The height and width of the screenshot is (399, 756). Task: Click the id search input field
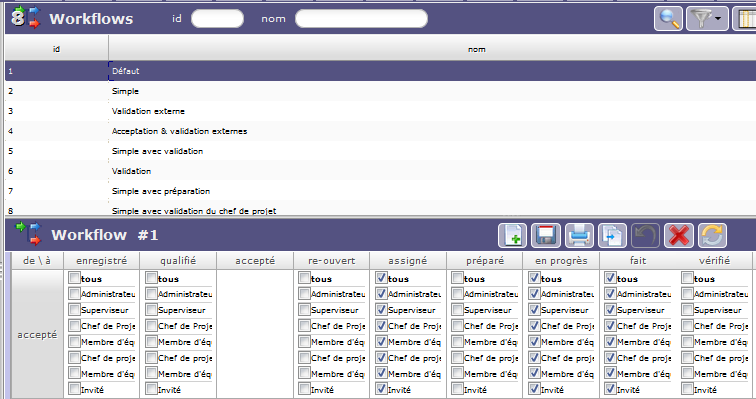coord(217,19)
